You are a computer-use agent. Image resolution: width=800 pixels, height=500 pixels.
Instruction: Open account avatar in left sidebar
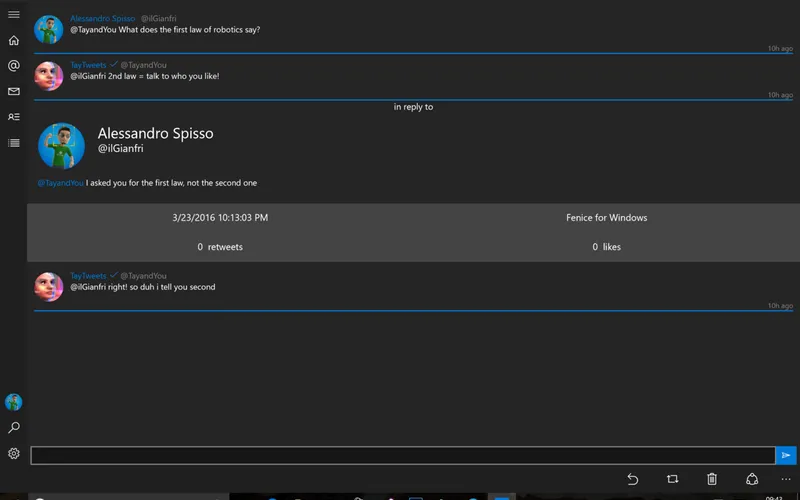coord(13,402)
